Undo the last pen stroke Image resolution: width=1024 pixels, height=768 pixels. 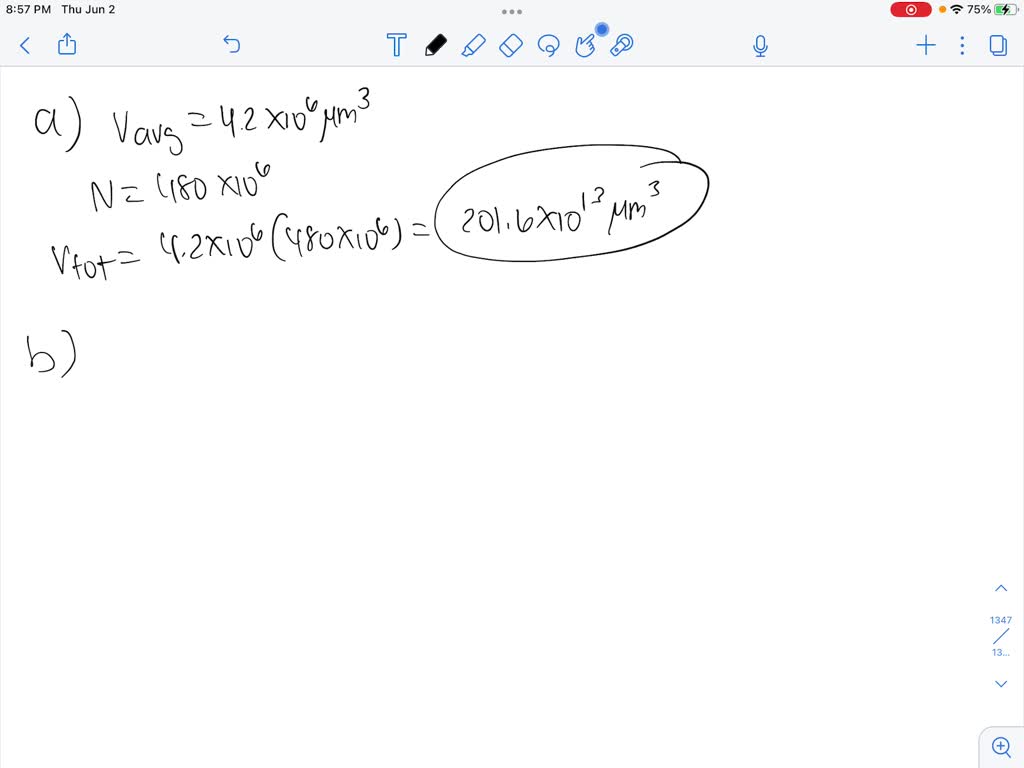click(x=231, y=45)
